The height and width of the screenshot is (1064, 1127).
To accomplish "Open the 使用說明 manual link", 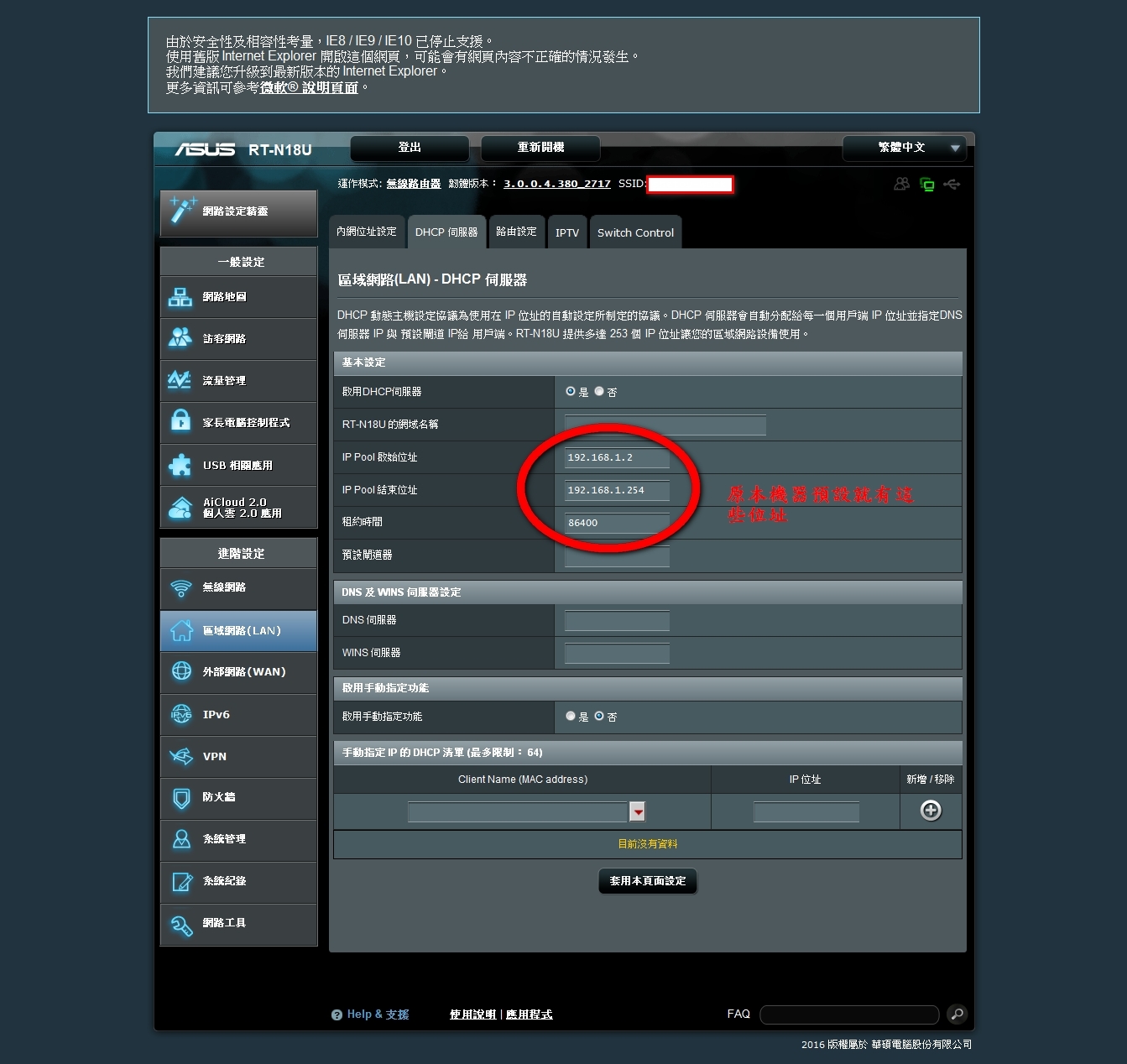I will 473,1014.
